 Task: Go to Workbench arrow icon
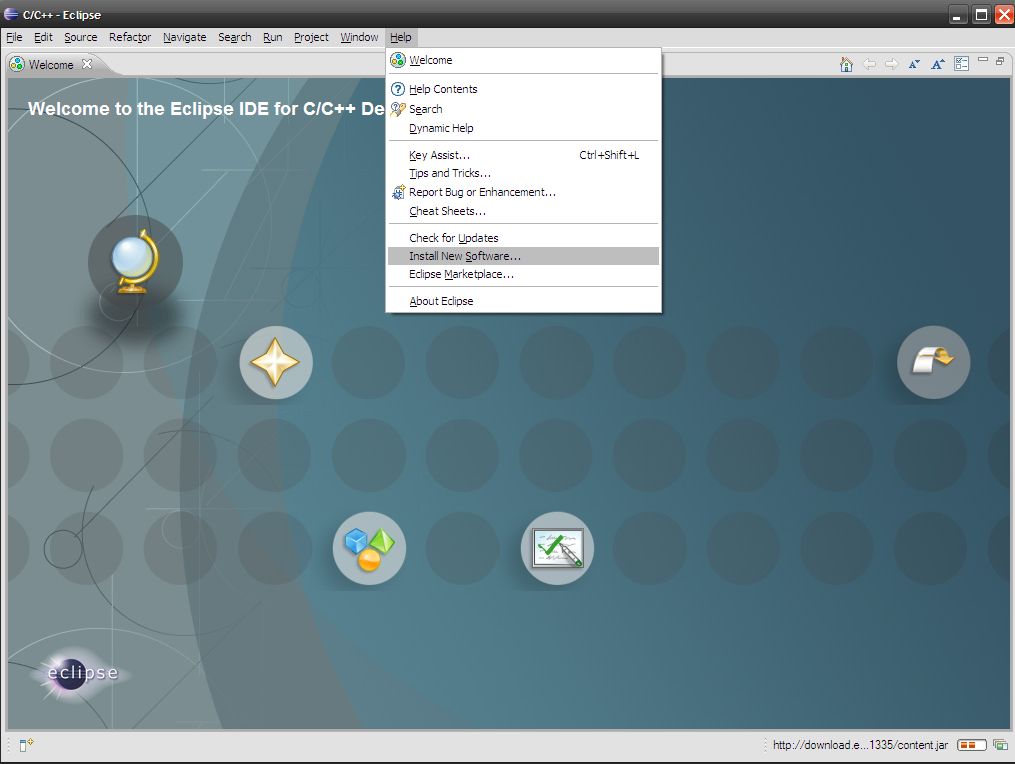(933, 362)
